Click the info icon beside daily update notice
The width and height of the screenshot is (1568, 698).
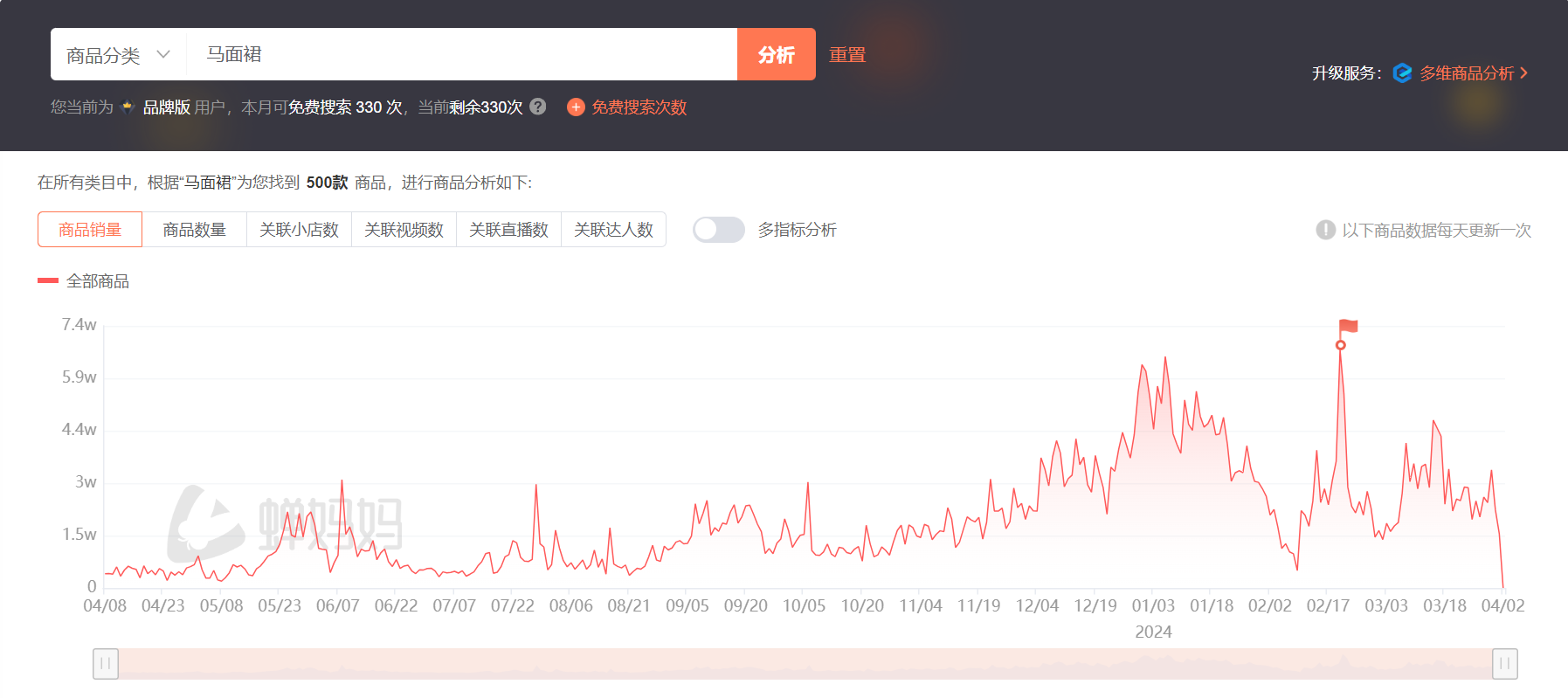tap(1325, 230)
